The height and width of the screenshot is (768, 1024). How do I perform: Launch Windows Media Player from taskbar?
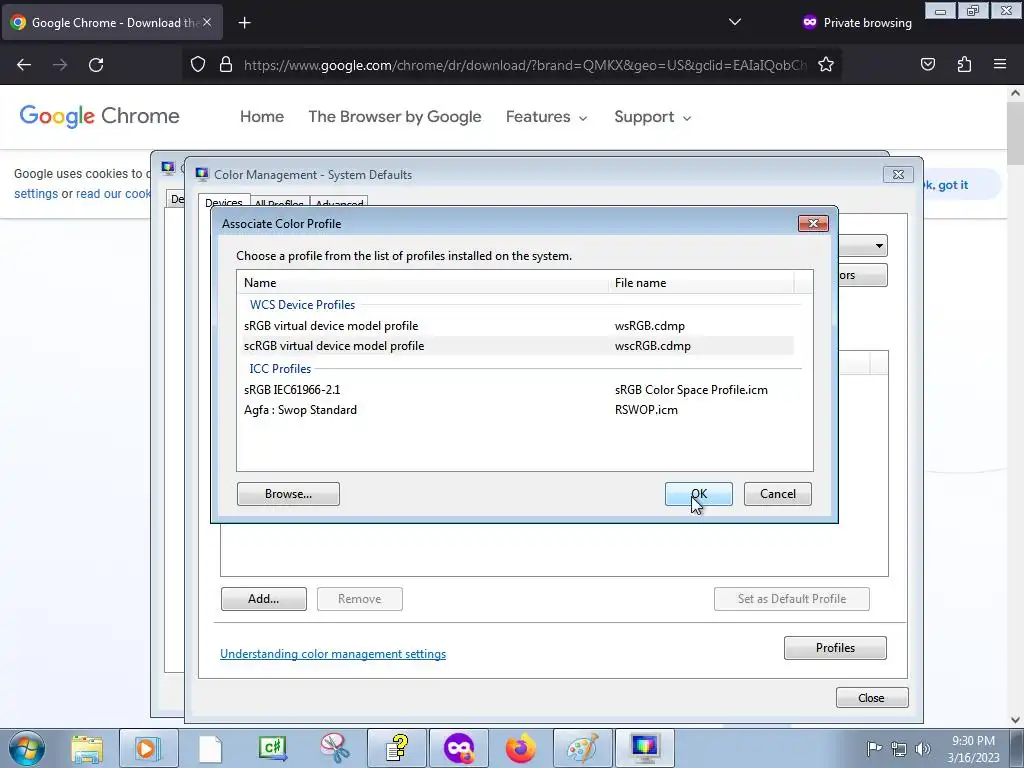[148, 748]
